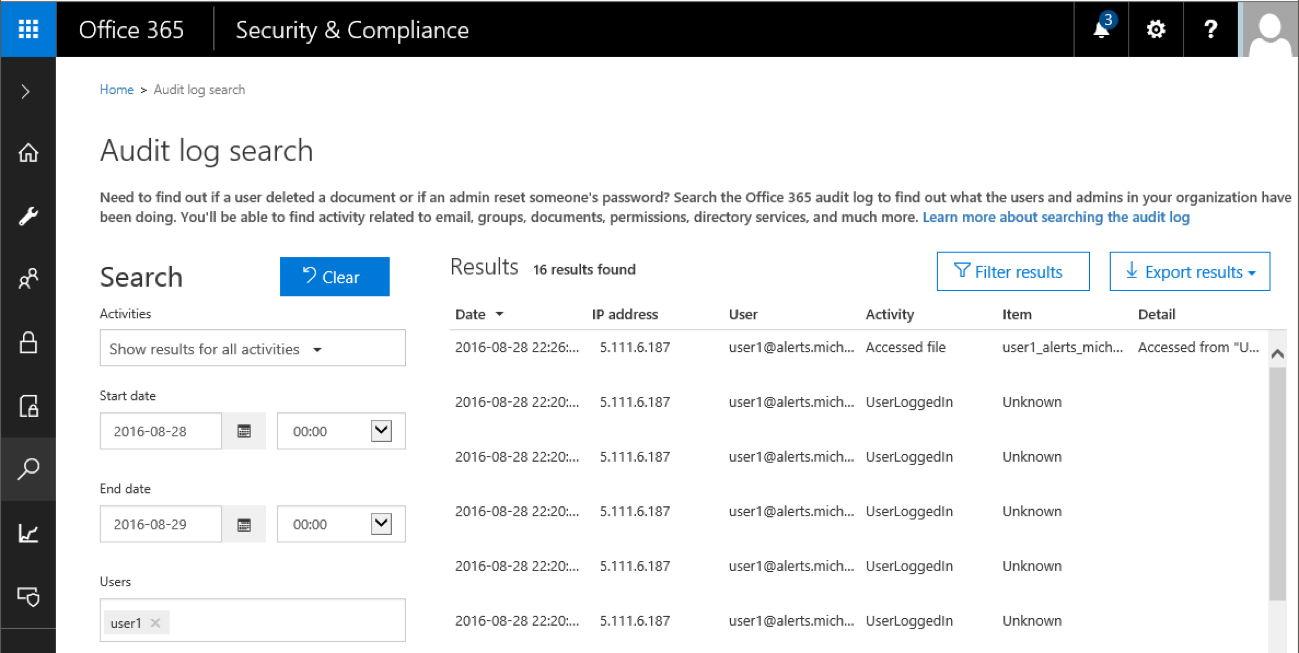
Task: Open the Home dashboard from the sidebar
Action: tap(27, 152)
